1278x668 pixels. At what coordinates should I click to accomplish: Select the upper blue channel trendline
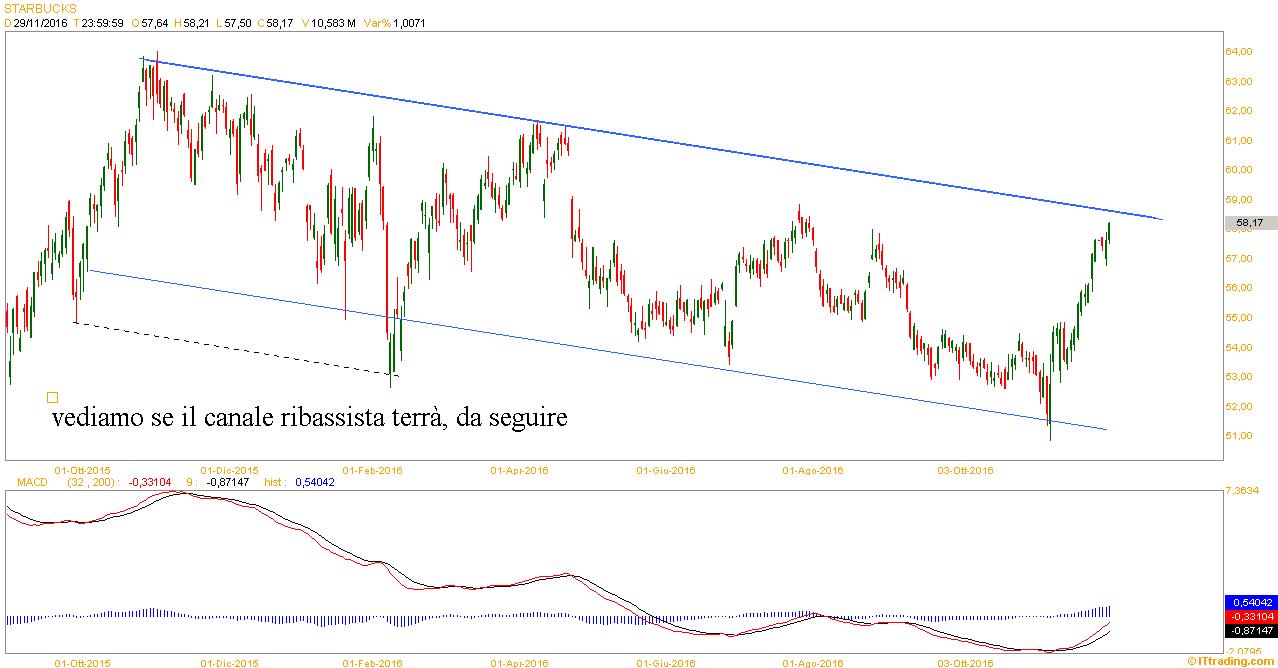[650, 138]
